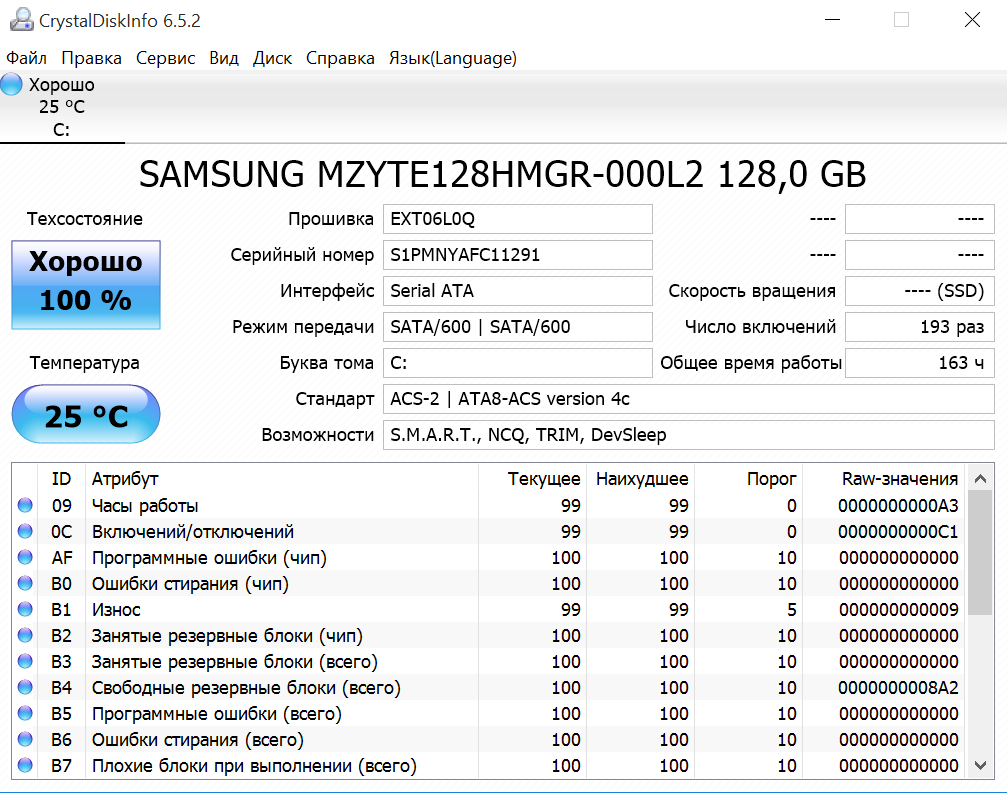Click the Буква тома field C:

coord(518,363)
